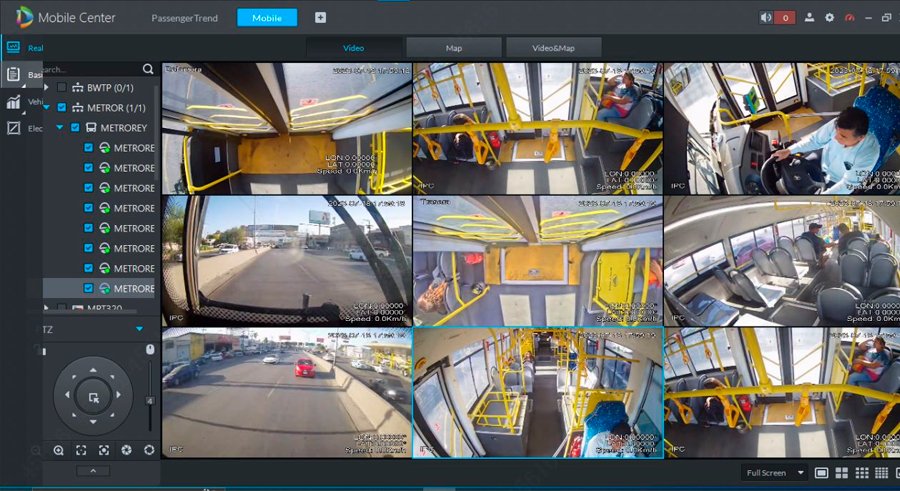Open the Video&Map tab
This screenshot has width=900, height=491.
click(x=553, y=47)
